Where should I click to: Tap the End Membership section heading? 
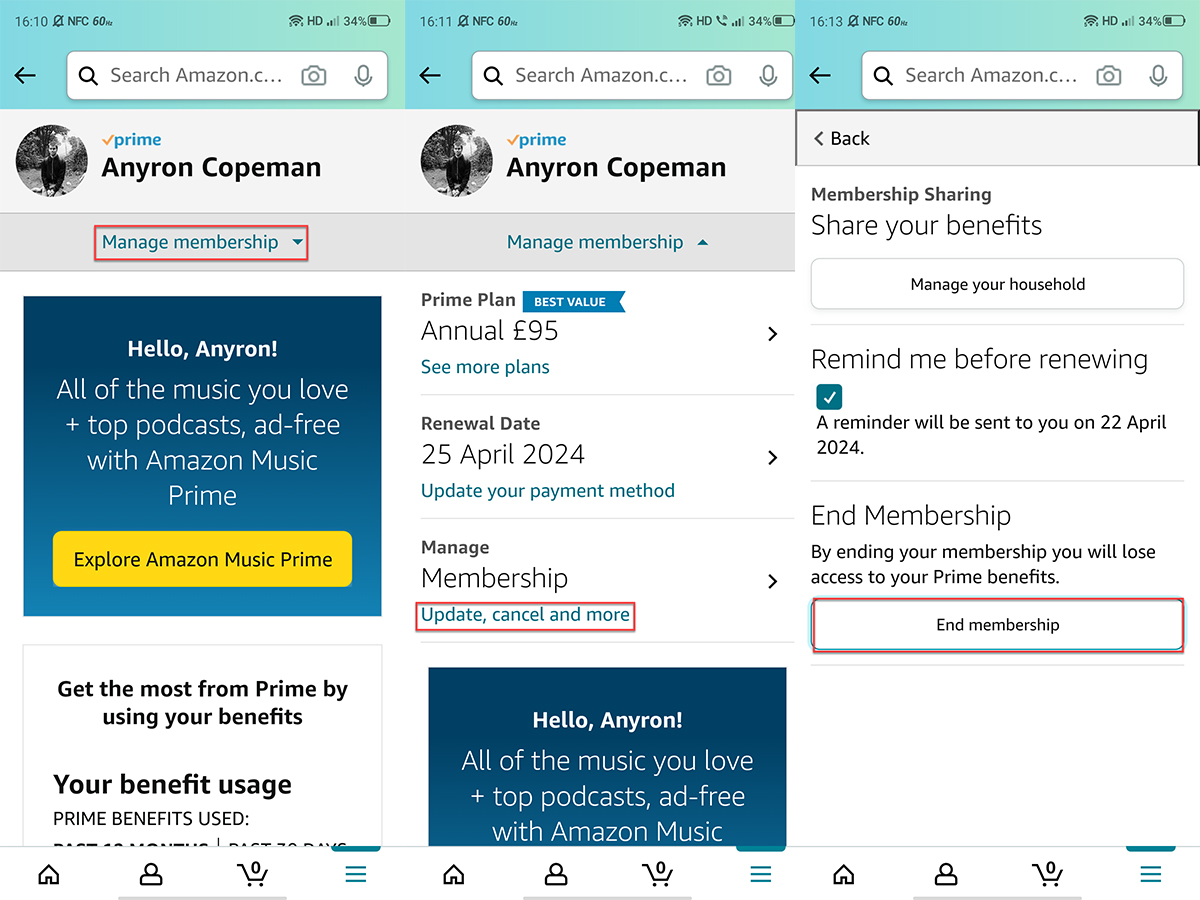911,516
